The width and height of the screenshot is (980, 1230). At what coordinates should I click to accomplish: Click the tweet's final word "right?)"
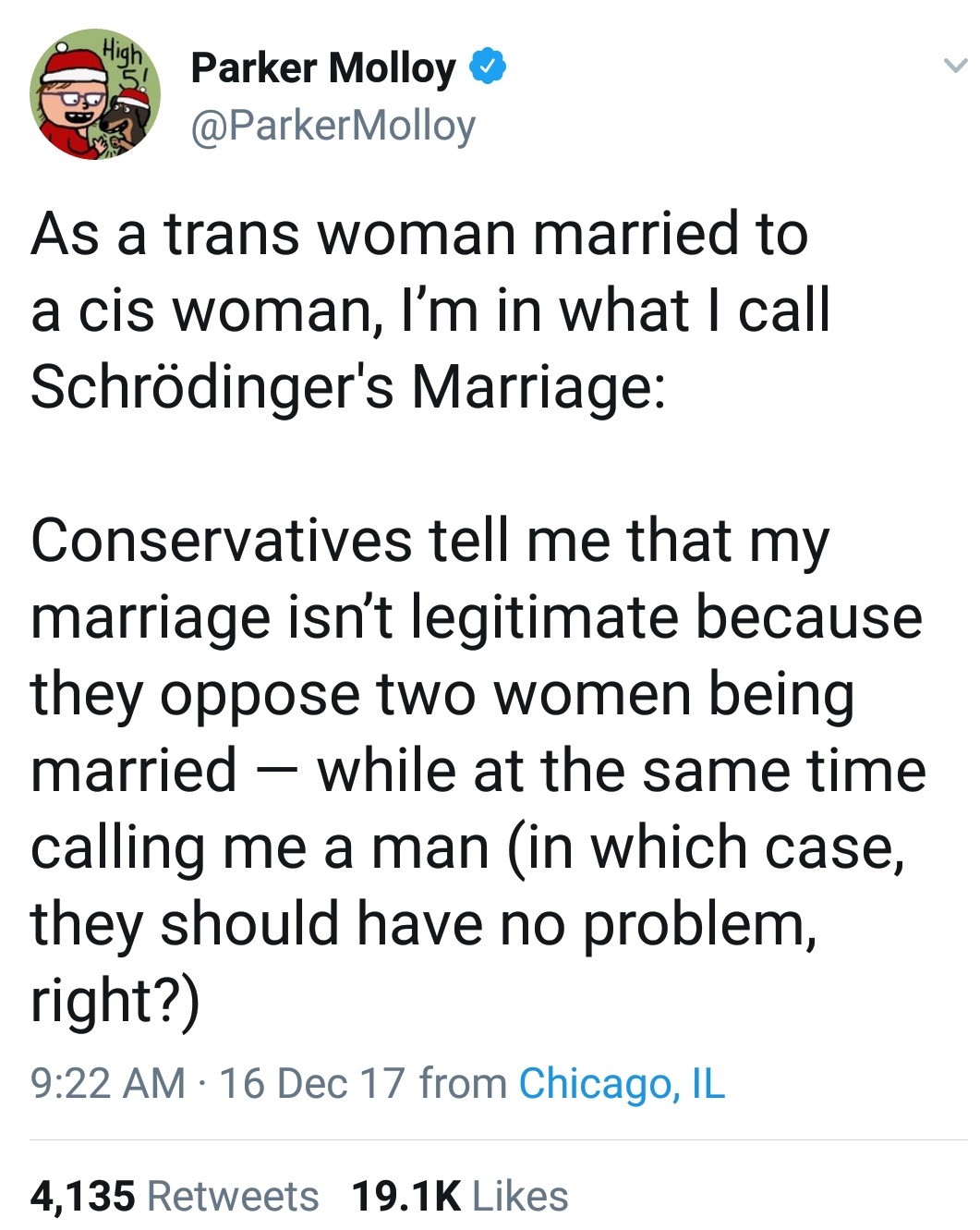115,1001
